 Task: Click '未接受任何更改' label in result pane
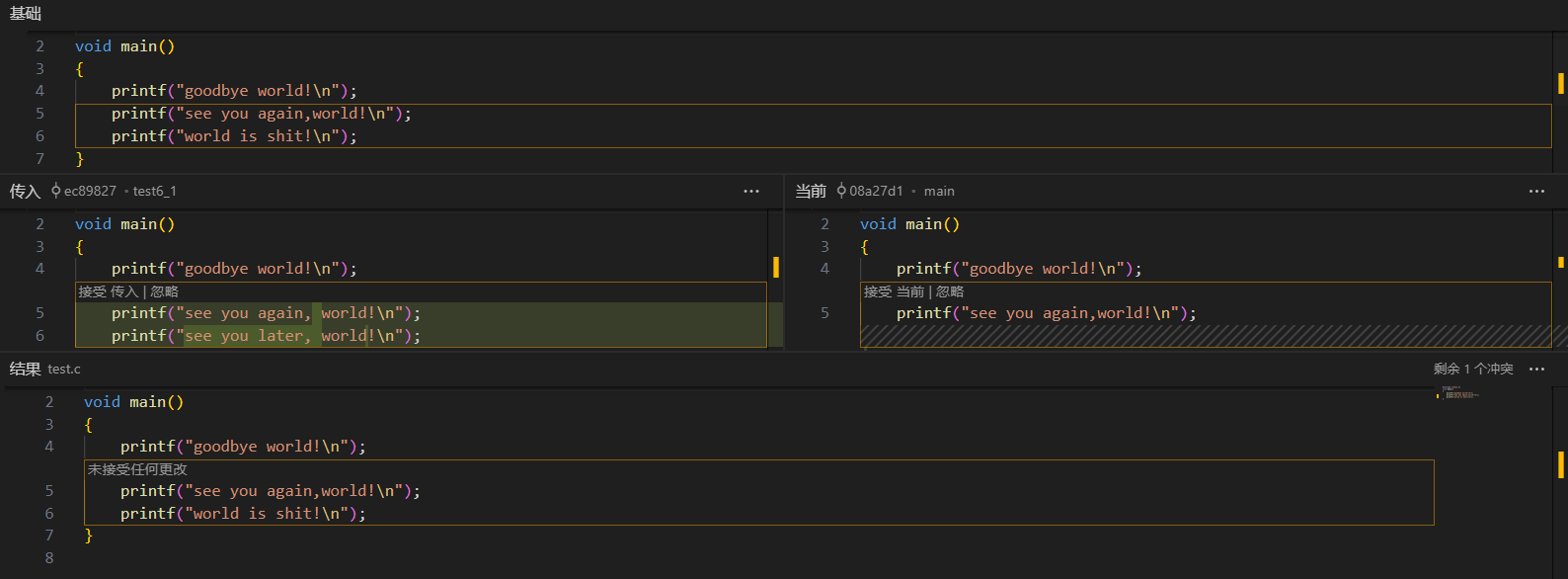137,469
